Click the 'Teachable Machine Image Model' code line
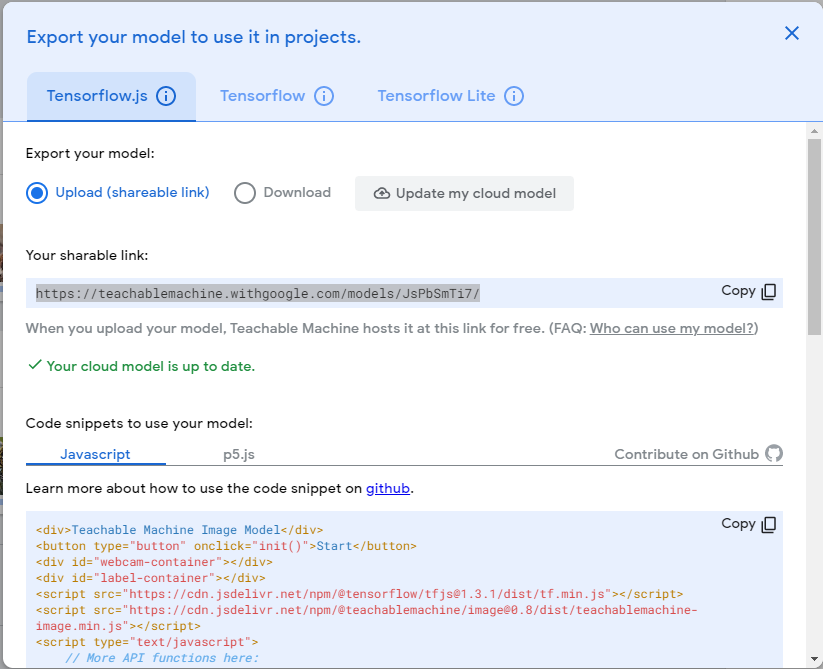This screenshot has height=669, width=823. pyautogui.click(x=180, y=530)
